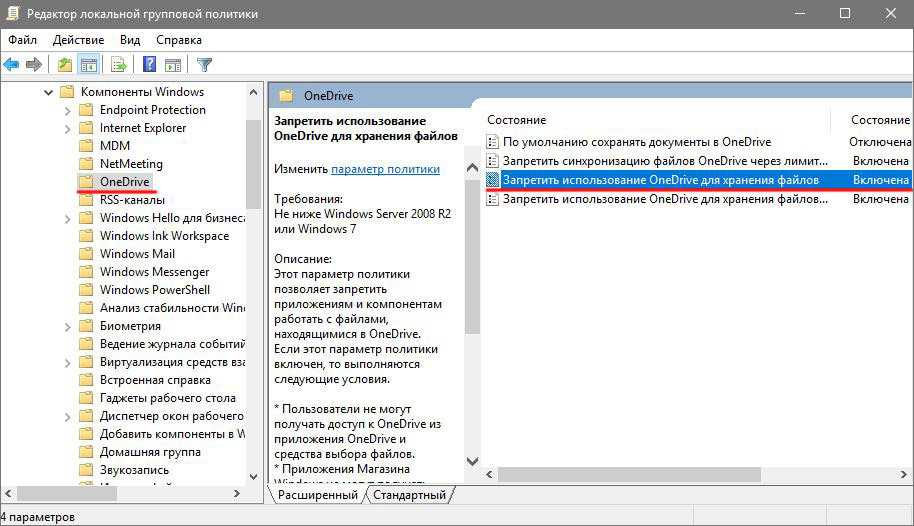Click the tree pane vertical scrollbar thumb
The width and height of the screenshot is (914, 526).
pyautogui.click(x=253, y=164)
